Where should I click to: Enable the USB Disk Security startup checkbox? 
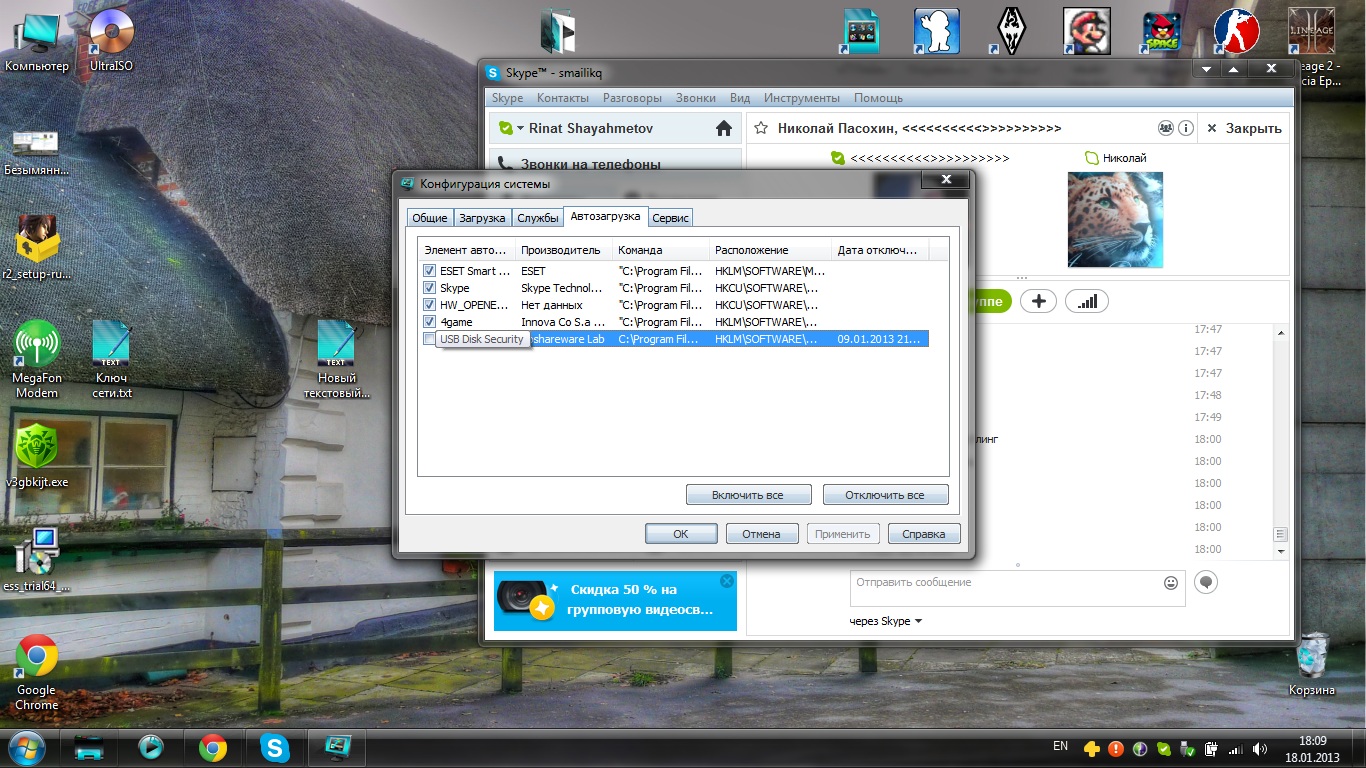point(429,339)
